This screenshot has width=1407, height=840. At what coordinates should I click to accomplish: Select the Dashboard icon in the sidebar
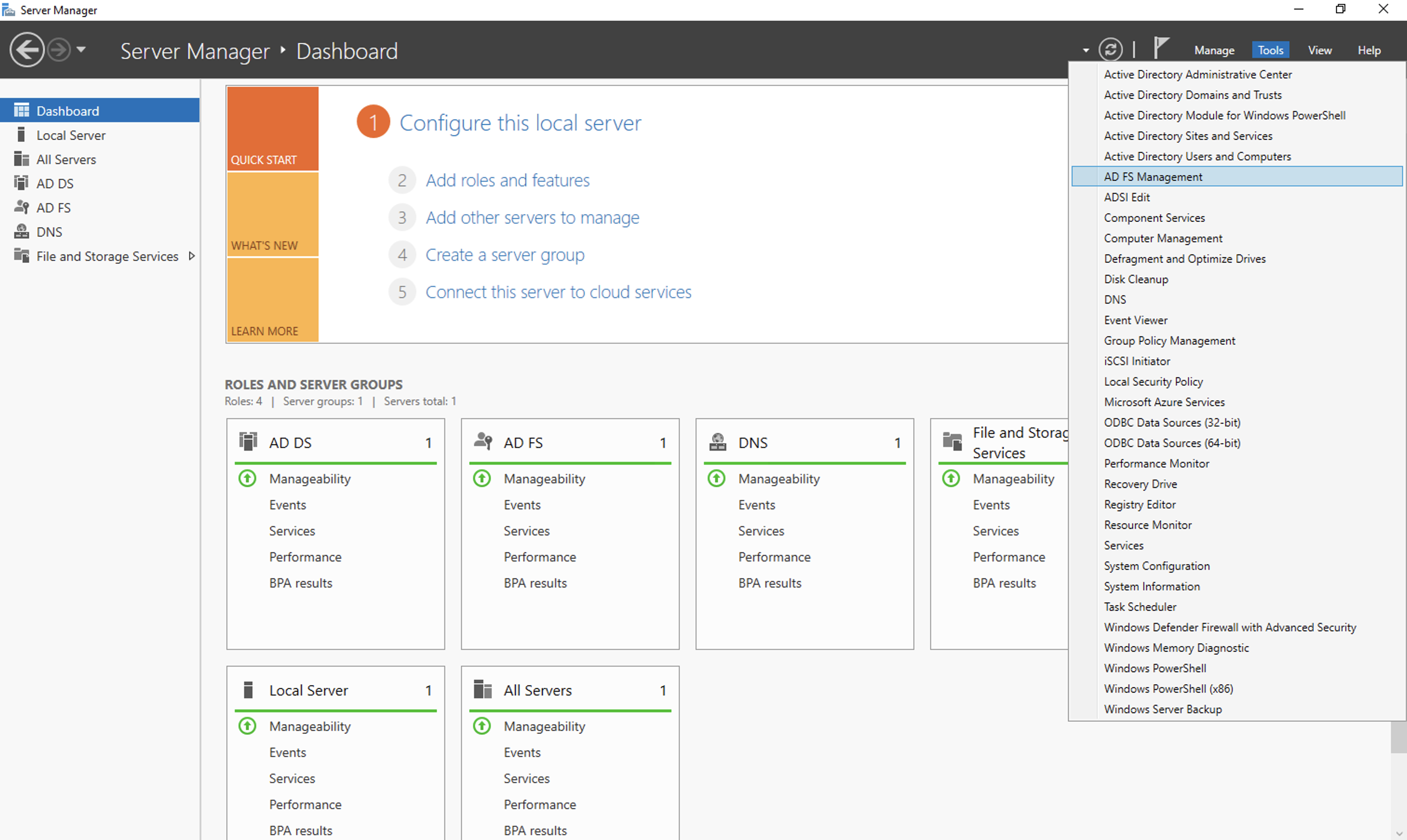point(21,110)
